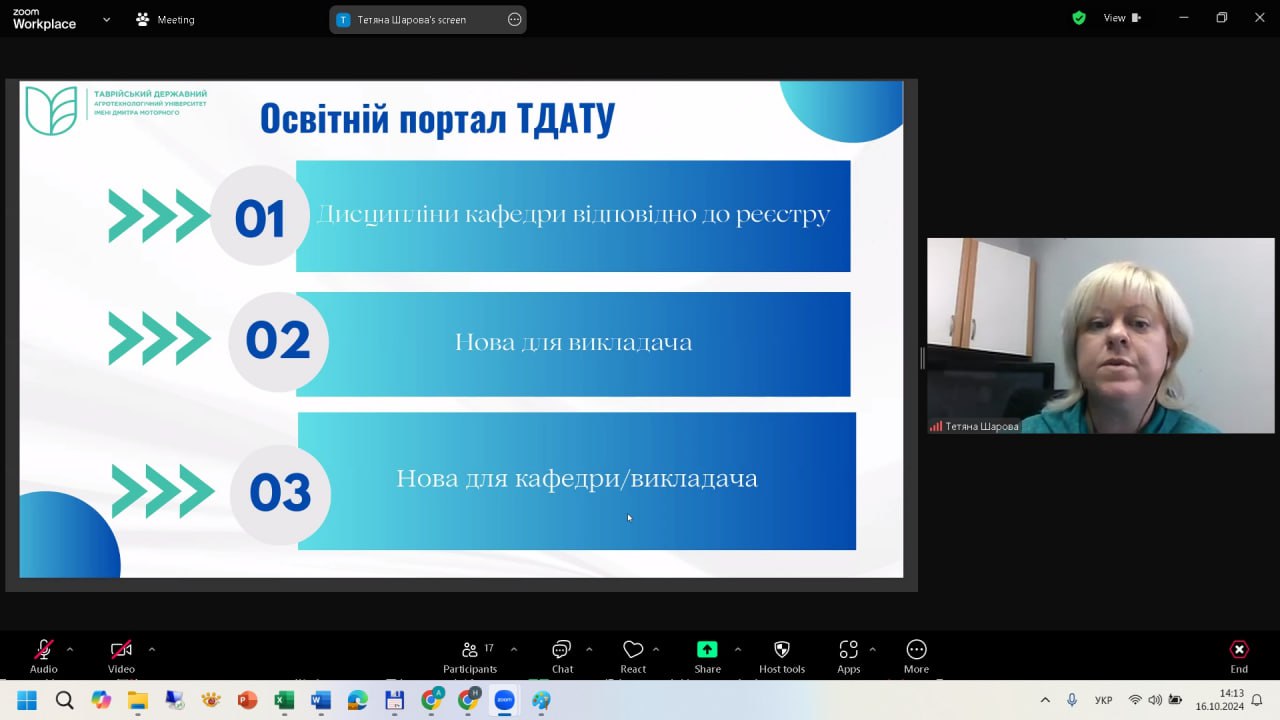Screen dimensions: 1280x720
Task: Open the battery status tray icon
Action: [1176, 700]
